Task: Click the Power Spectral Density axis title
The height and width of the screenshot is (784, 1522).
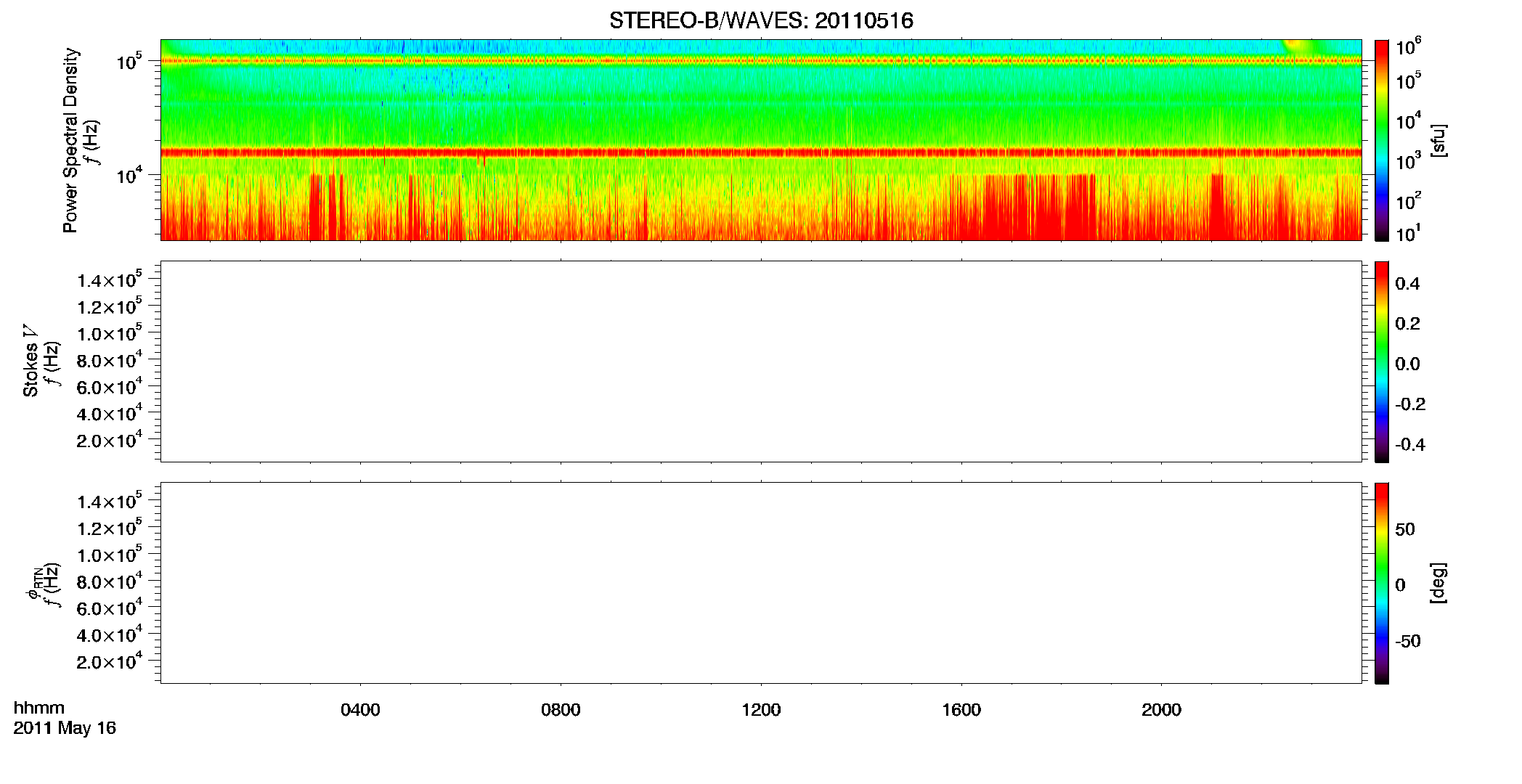Action: click(70, 140)
